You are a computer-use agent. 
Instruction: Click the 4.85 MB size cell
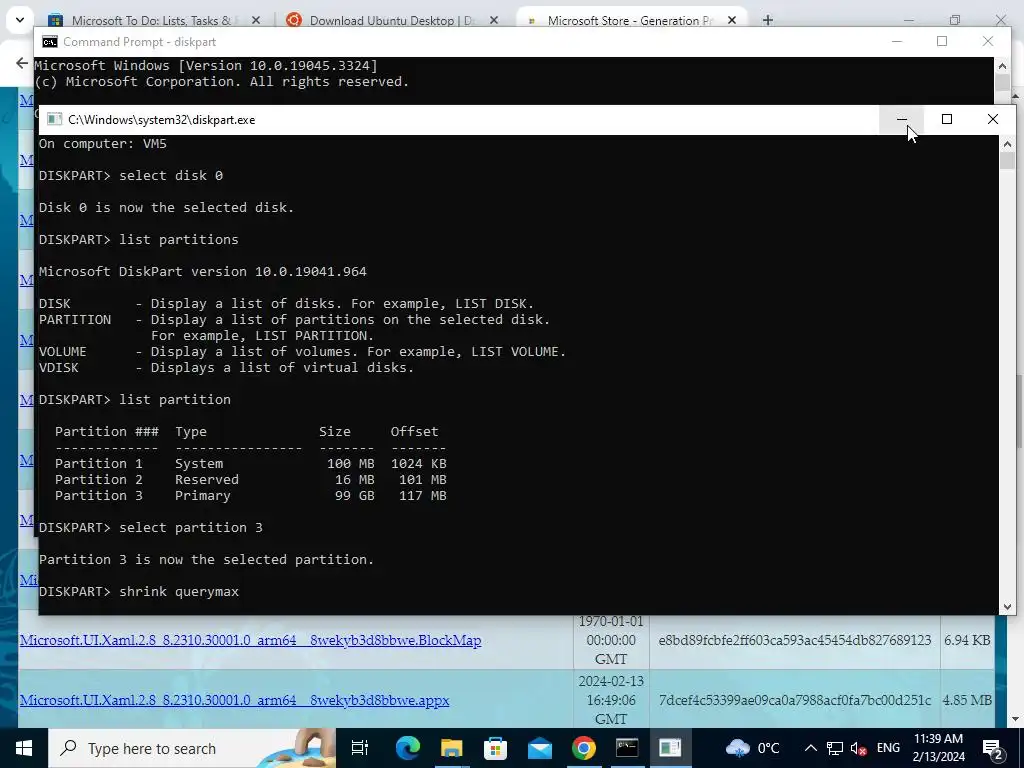(x=967, y=700)
